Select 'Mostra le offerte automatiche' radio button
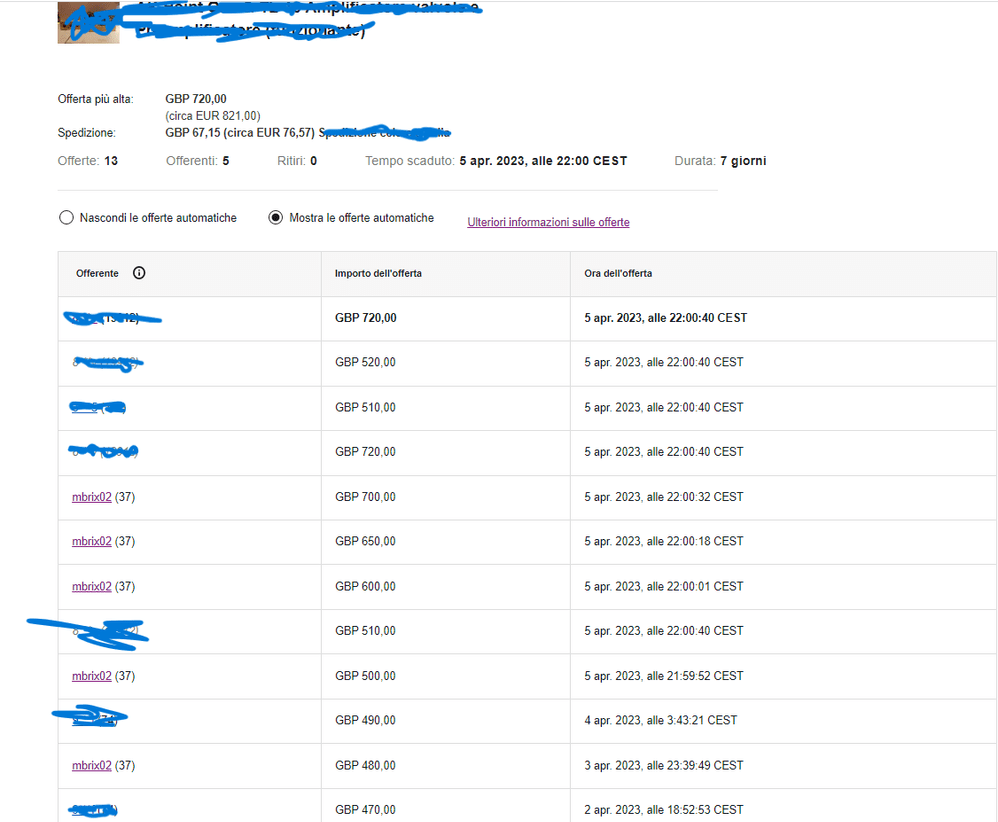Viewport: 998px width, 822px height. coord(276,218)
